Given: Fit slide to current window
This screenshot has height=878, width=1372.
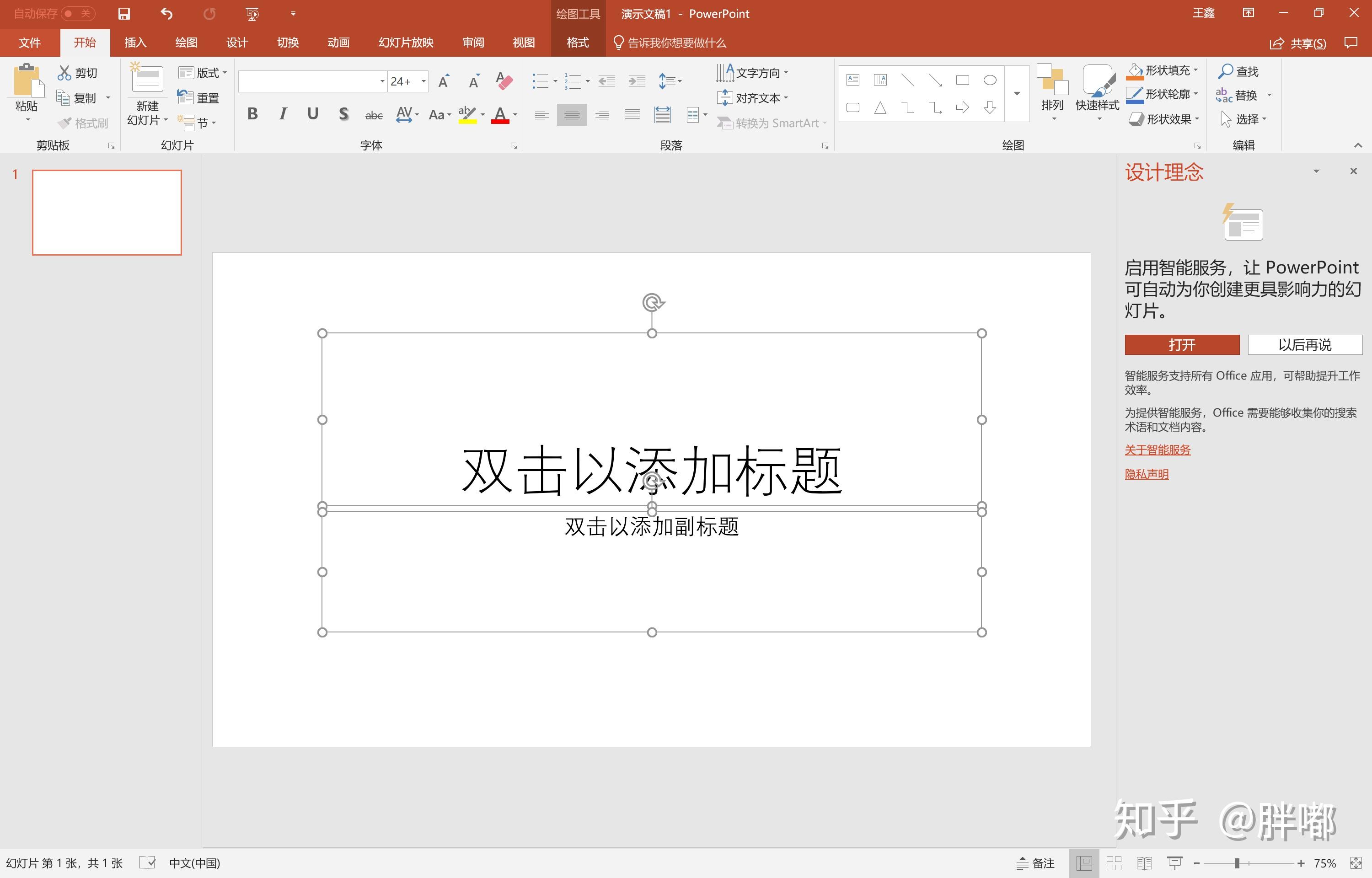Looking at the screenshot, I should click(1356, 863).
